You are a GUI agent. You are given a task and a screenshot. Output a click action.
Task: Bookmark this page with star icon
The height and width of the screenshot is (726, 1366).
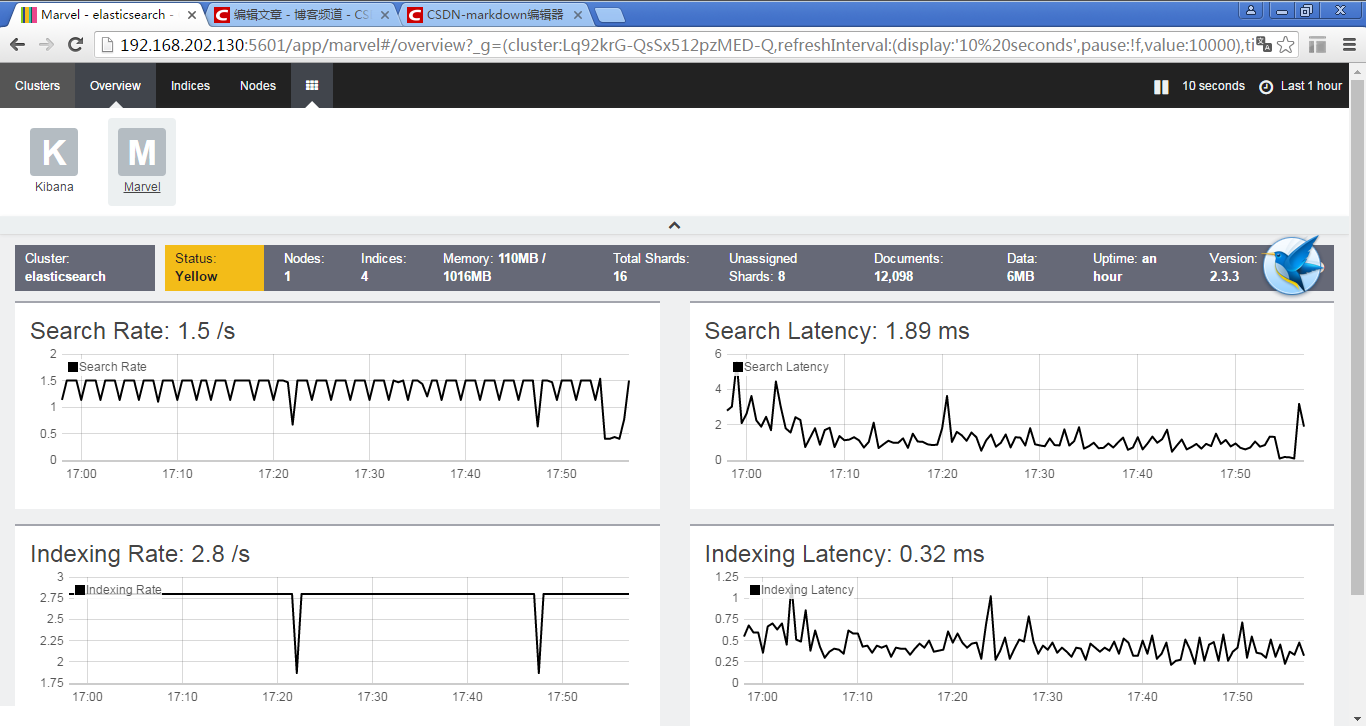(x=1286, y=45)
